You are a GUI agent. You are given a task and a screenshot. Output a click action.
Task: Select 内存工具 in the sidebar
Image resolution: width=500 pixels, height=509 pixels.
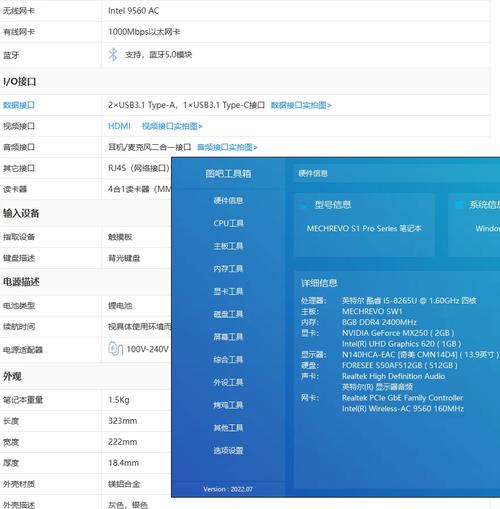pyautogui.click(x=228, y=269)
